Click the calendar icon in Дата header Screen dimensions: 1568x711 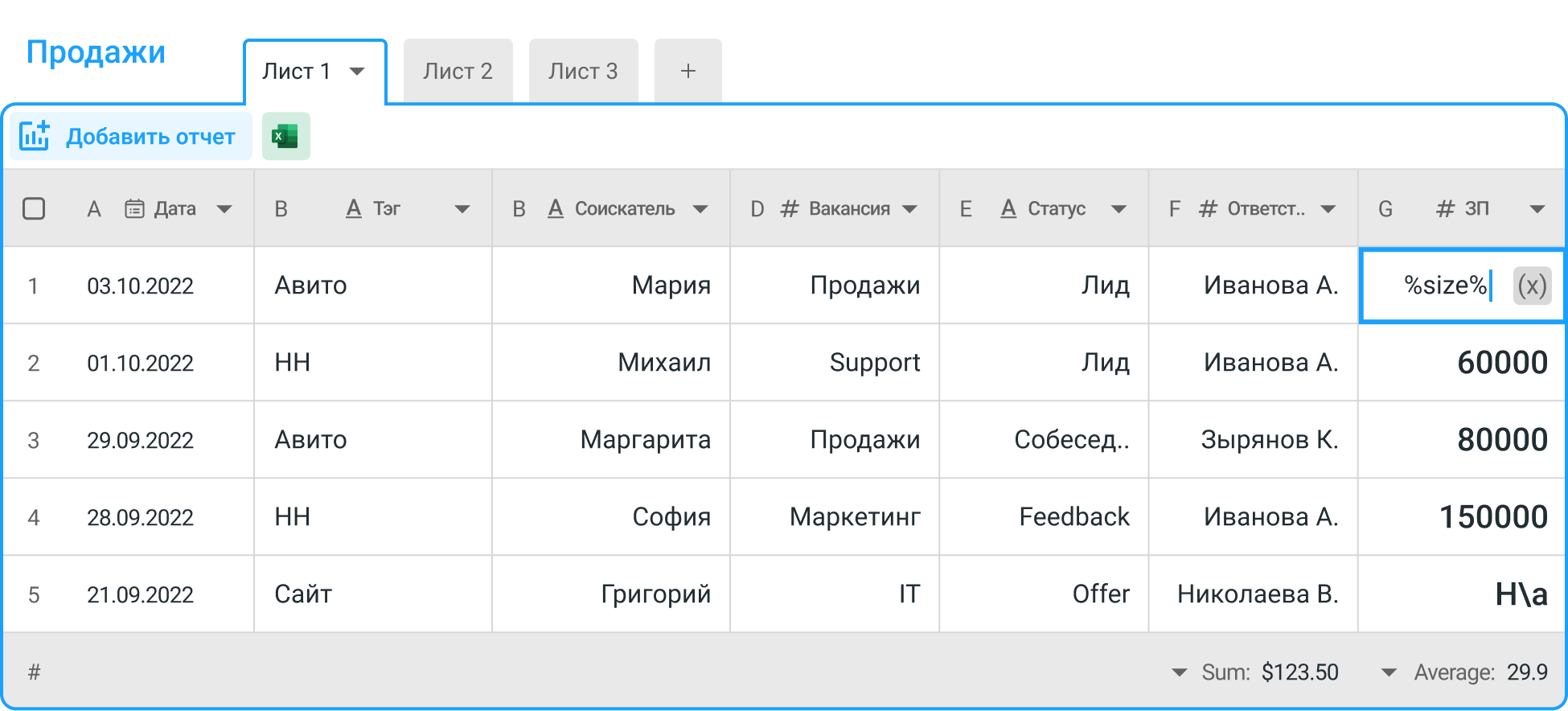click(134, 209)
